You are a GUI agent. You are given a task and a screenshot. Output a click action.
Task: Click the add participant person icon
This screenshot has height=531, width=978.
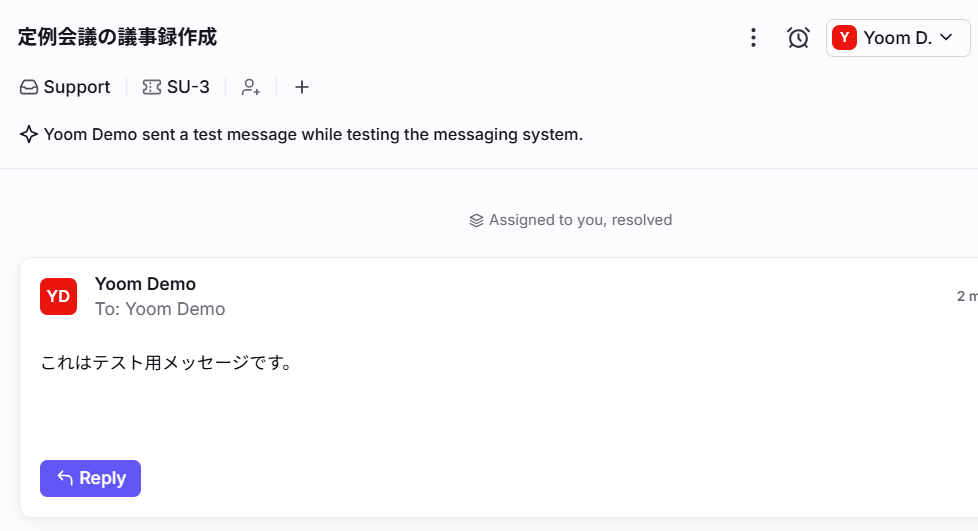251,87
